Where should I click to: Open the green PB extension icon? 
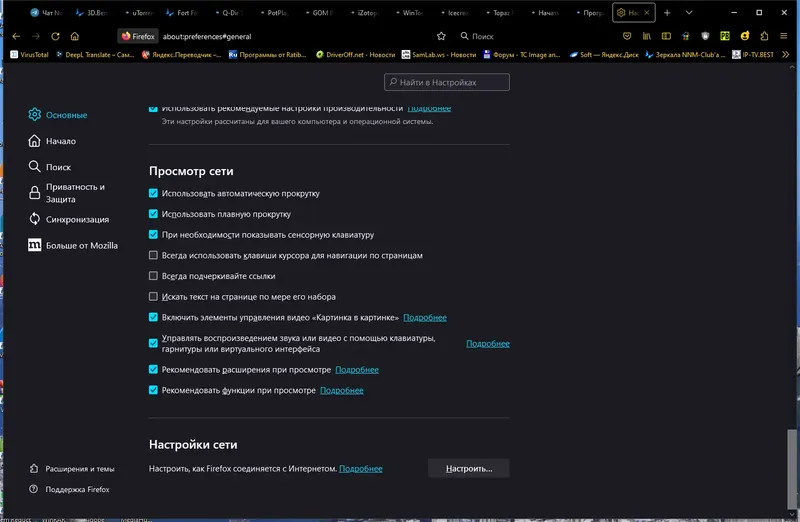click(725, 36)
